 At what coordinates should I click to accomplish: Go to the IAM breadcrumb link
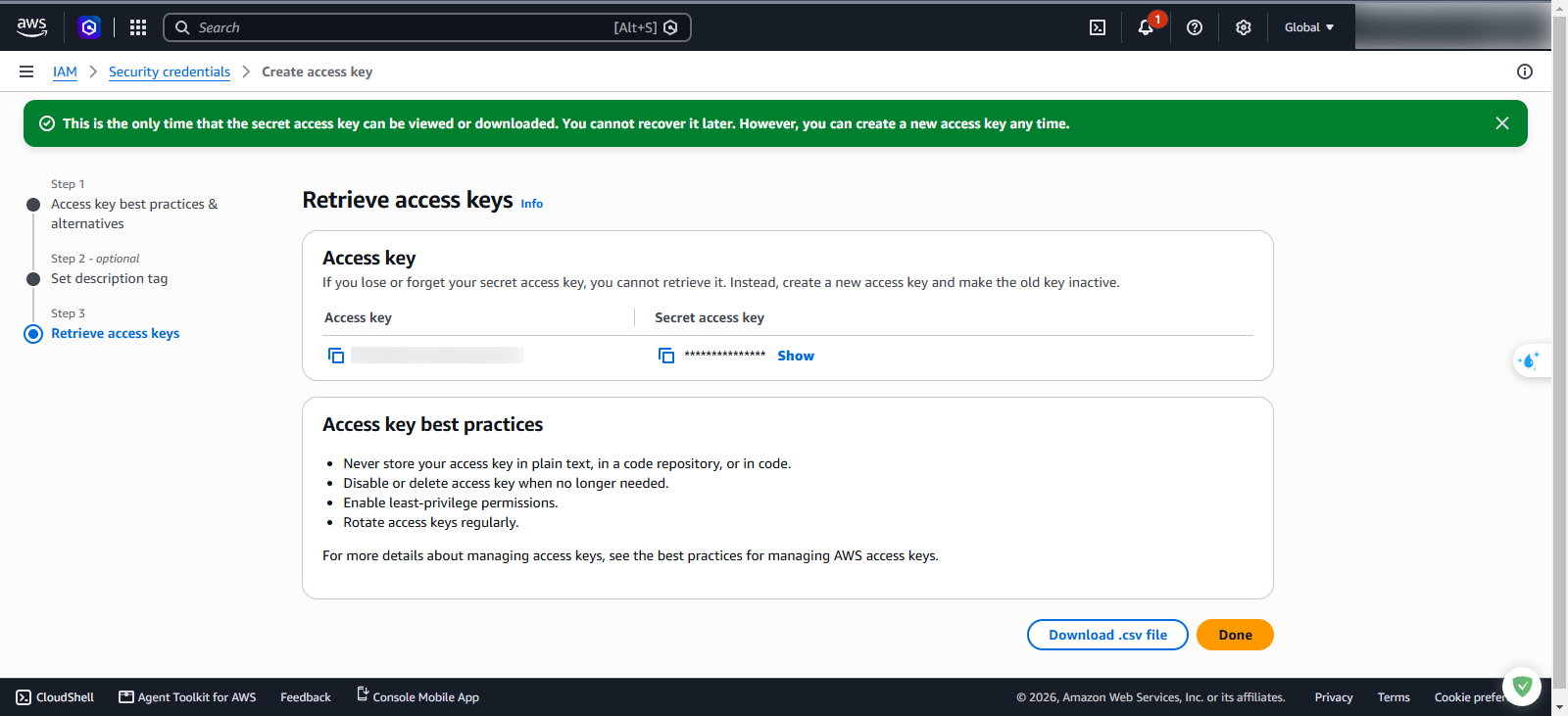[65, 72]
